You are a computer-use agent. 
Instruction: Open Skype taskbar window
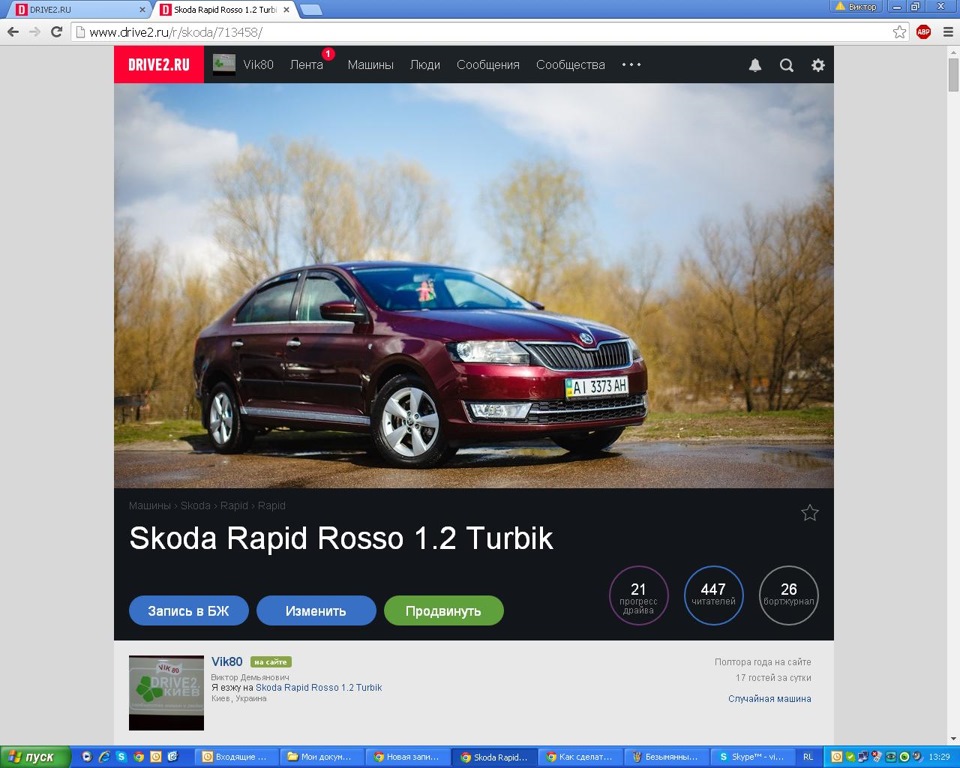pos(751,757)
